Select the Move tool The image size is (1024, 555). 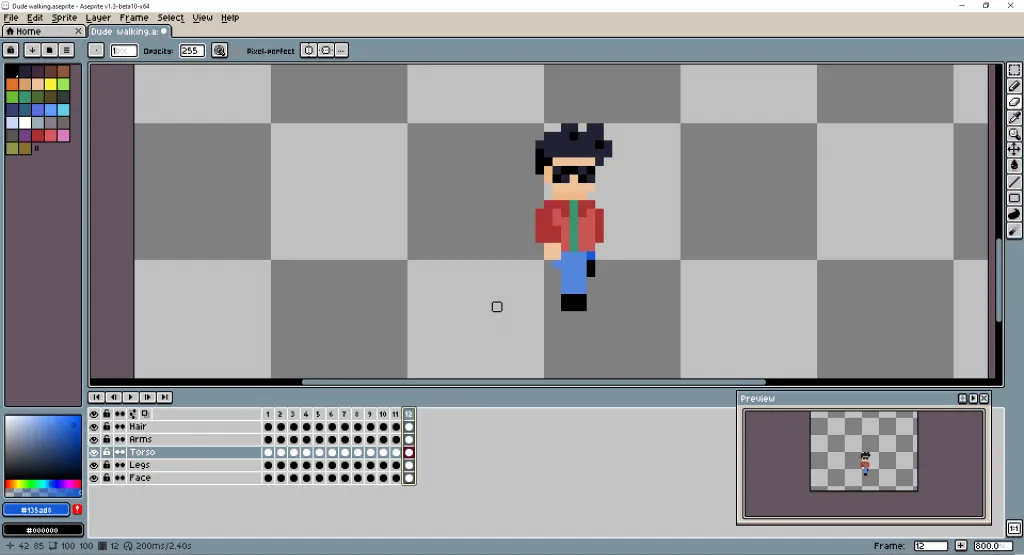tap(1014, 150)
